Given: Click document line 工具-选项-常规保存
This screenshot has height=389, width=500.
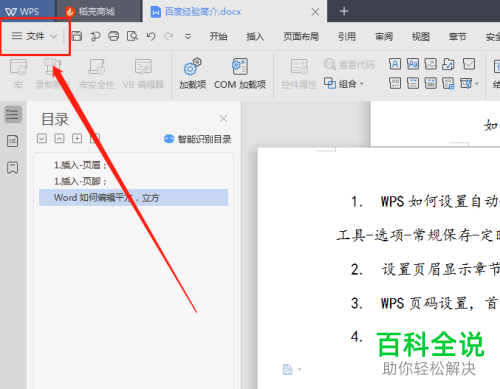Looking at the screenshot, I should [418, 236].
